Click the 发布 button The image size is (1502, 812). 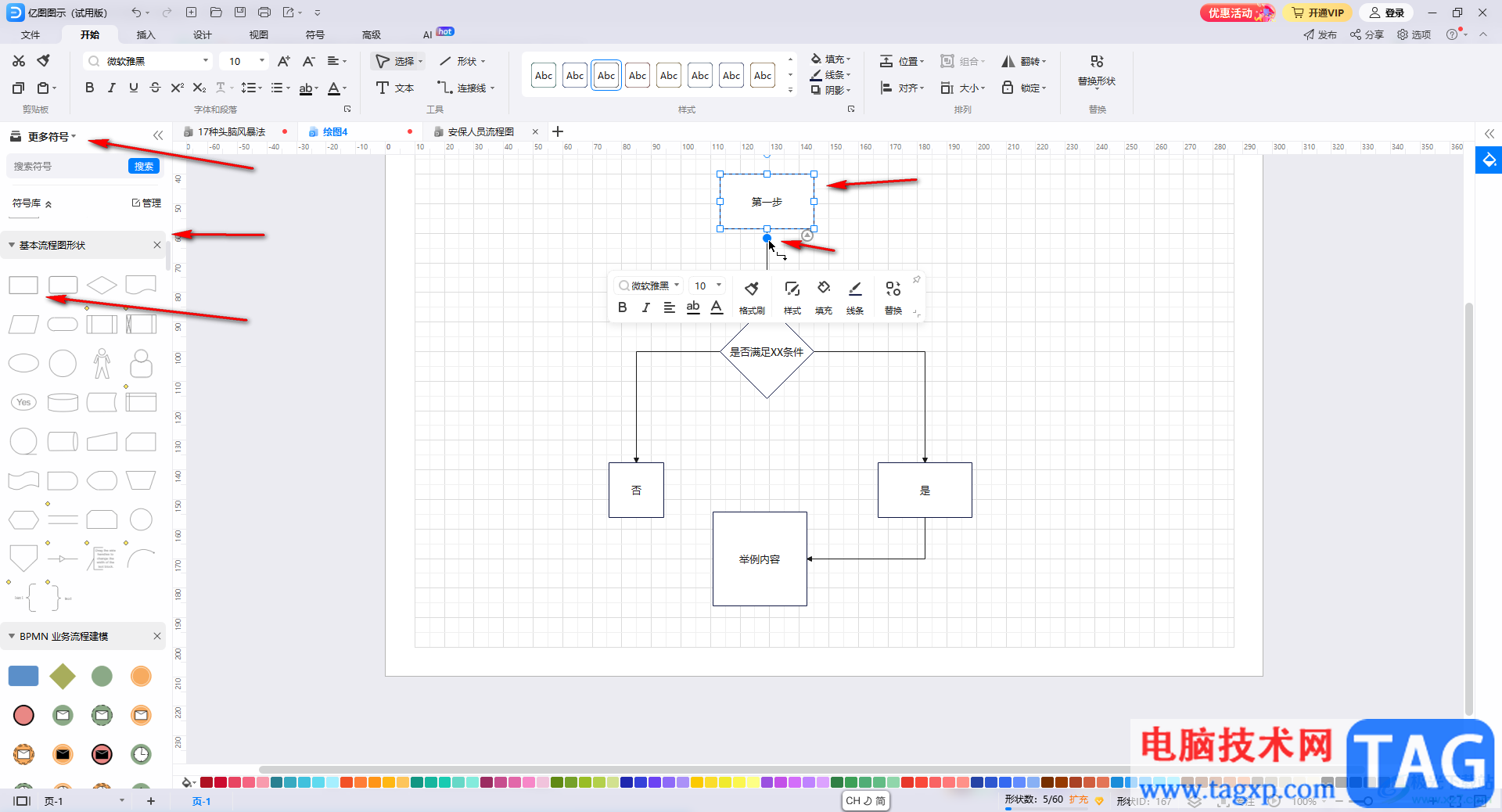[x=1320, y=34]
